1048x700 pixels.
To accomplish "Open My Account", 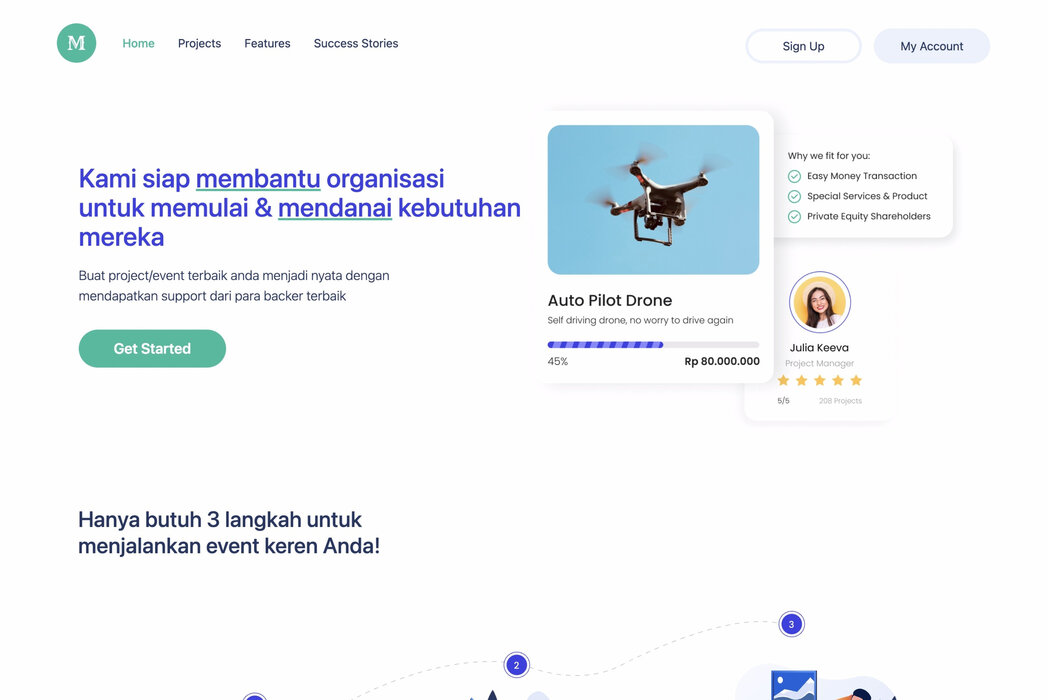I will pos(932,46).
